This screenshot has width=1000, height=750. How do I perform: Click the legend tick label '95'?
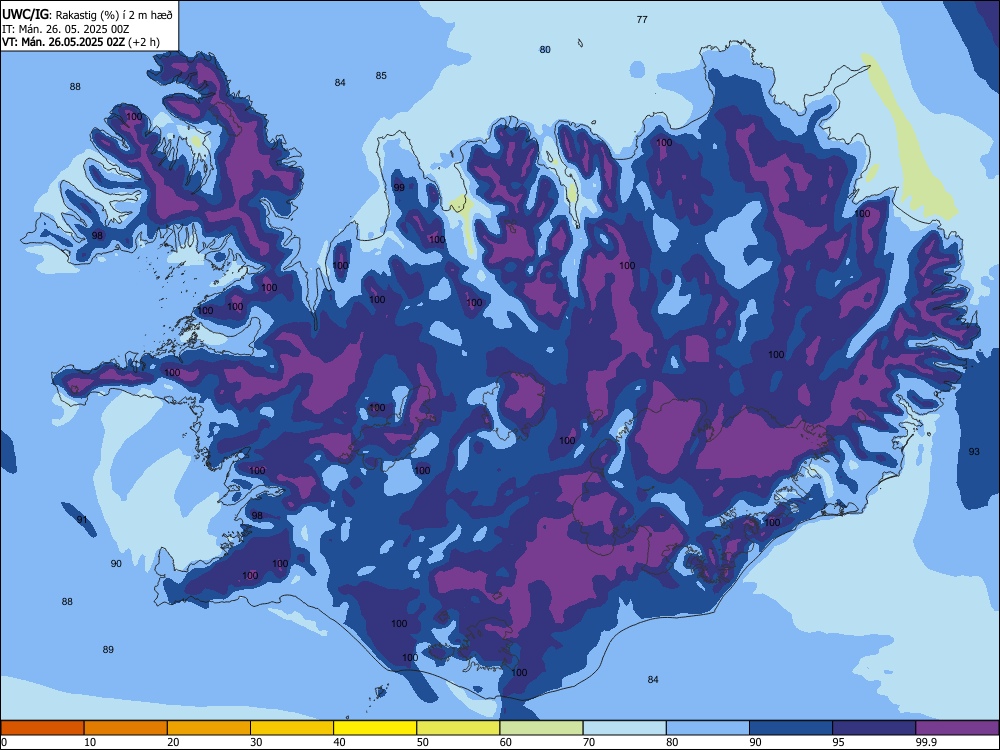pos(839,742)
